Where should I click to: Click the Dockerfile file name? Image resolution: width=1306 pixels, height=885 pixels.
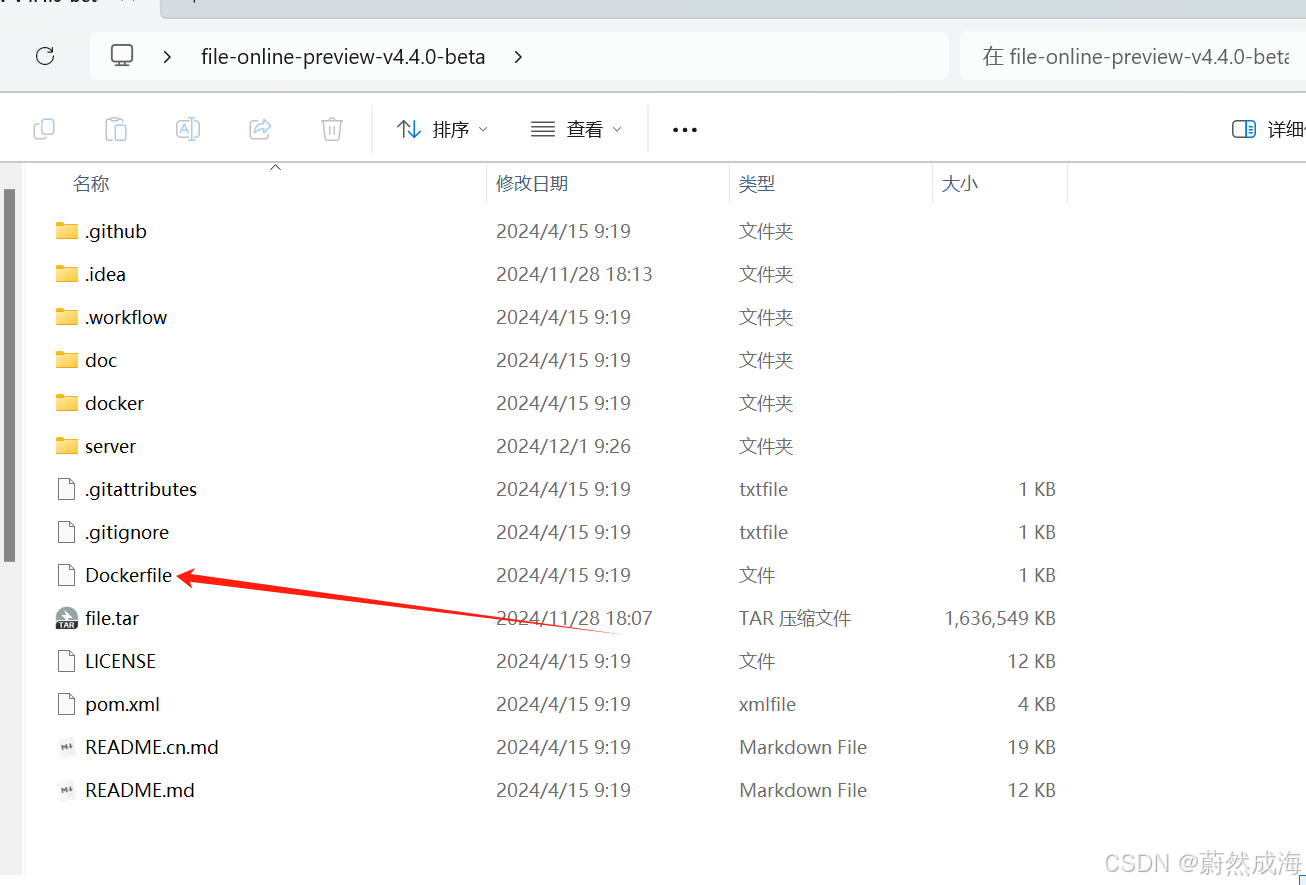[x=129, y=575]
